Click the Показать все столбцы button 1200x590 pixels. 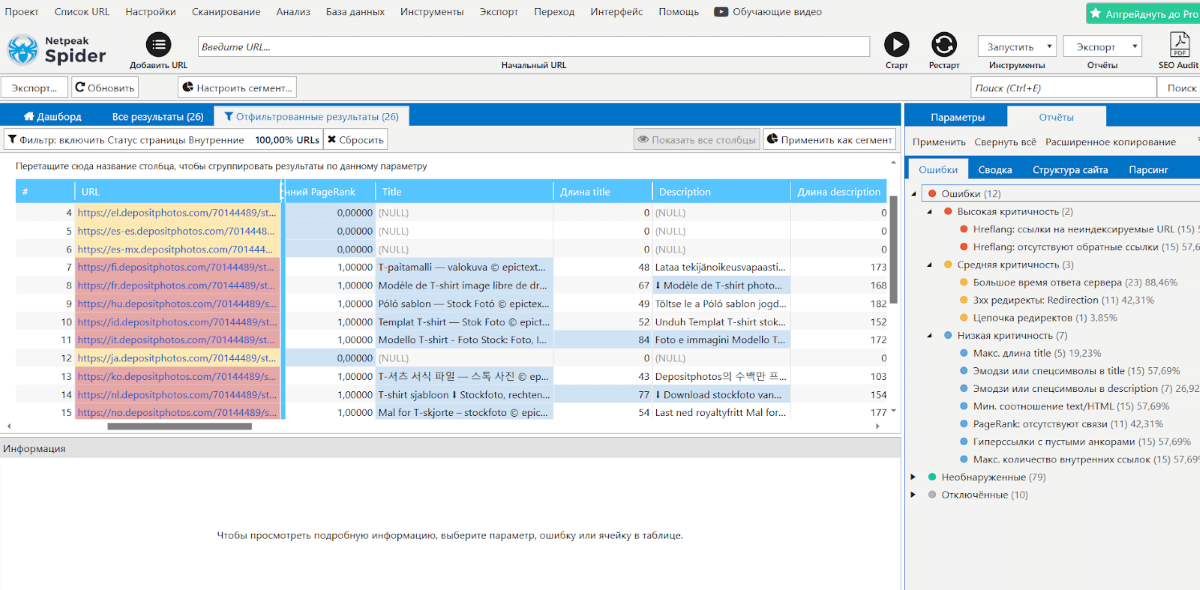pyautogui.click(x=696, y=140)
